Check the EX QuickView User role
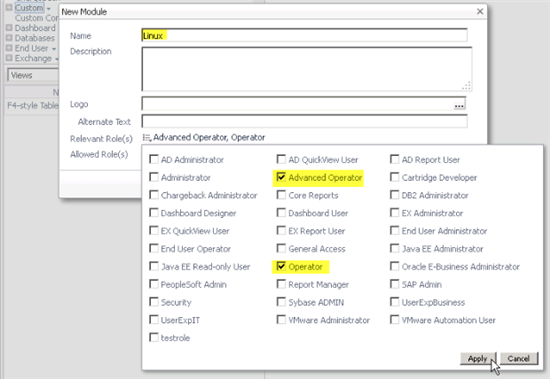Viewport: 550px width, 379px height. [x=154, y=231]
